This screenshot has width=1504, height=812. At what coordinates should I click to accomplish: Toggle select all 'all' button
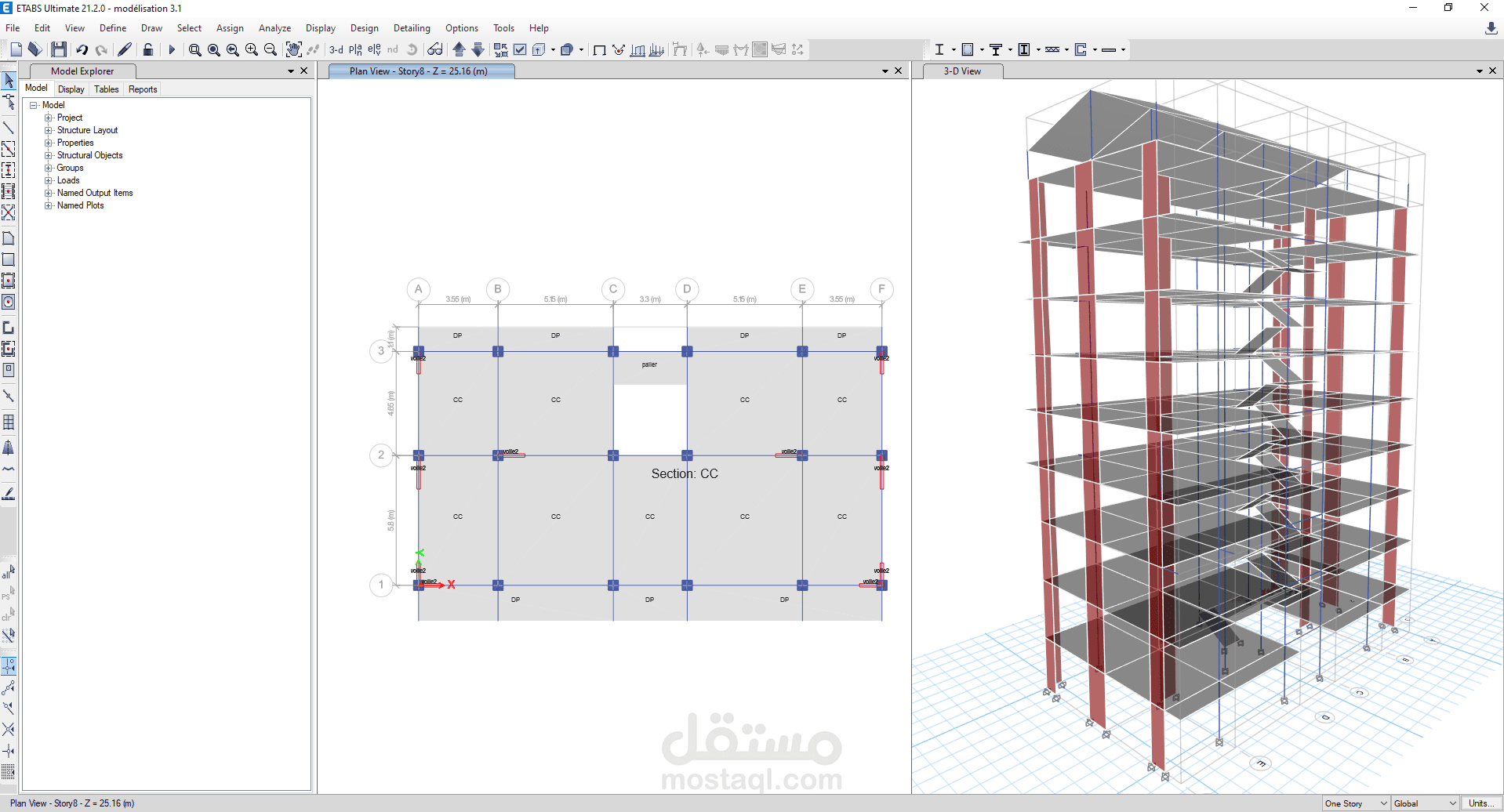tap(9, 572)
